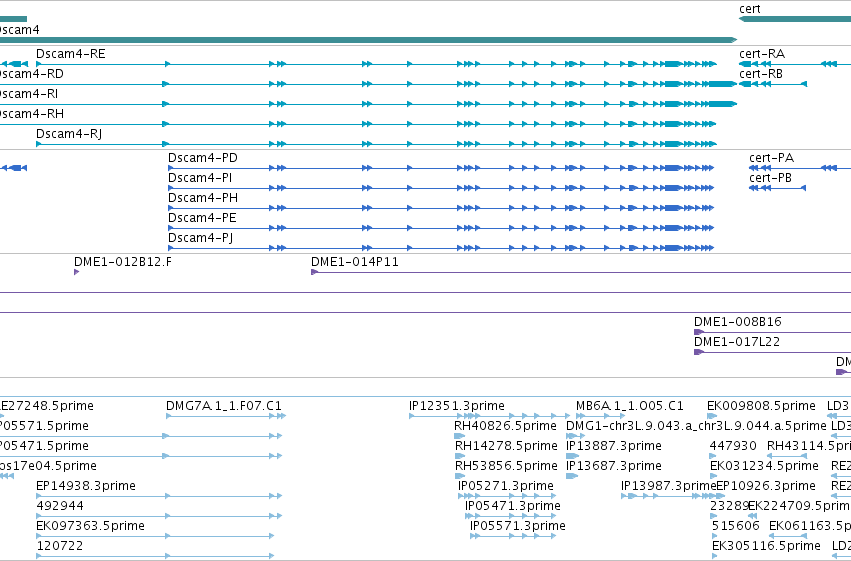Click the IP13687.3prime EST label
Screen dimensions: 851x561
614,466
